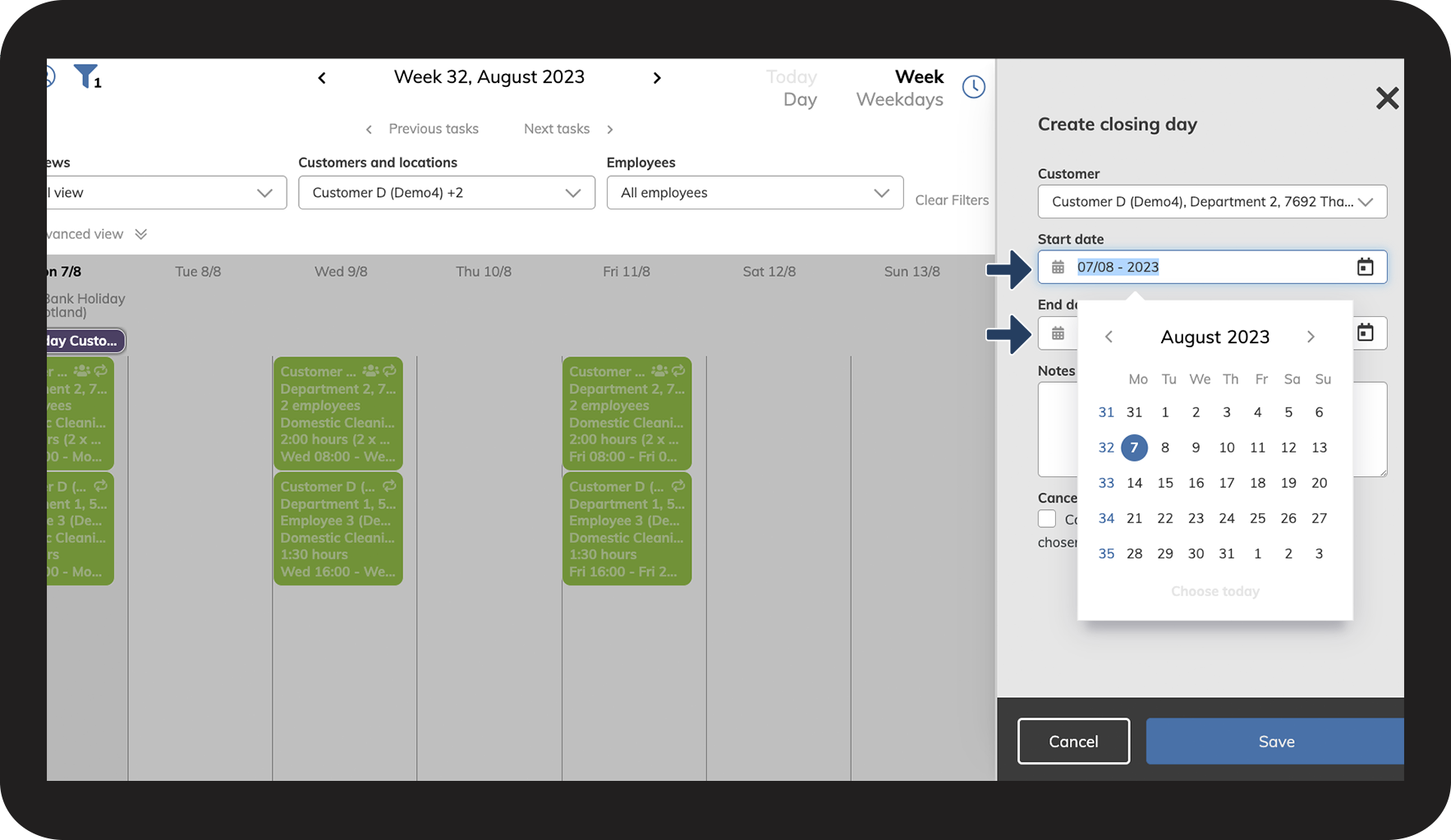Screen dimensions: 1451x840
Task: Select August 23 in date picker
Action: click(x=1196, y=518)
